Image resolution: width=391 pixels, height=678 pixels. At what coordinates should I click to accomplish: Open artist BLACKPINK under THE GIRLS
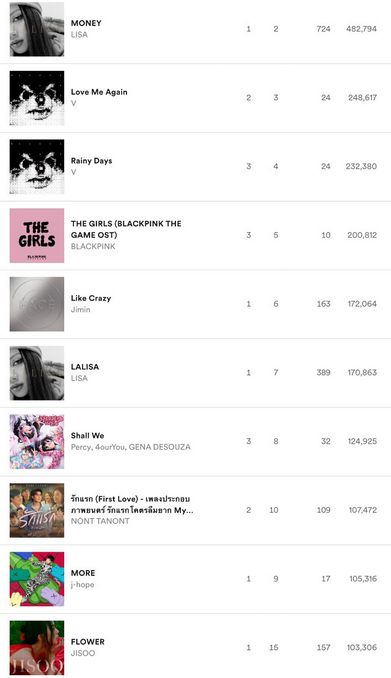(93, 246)
